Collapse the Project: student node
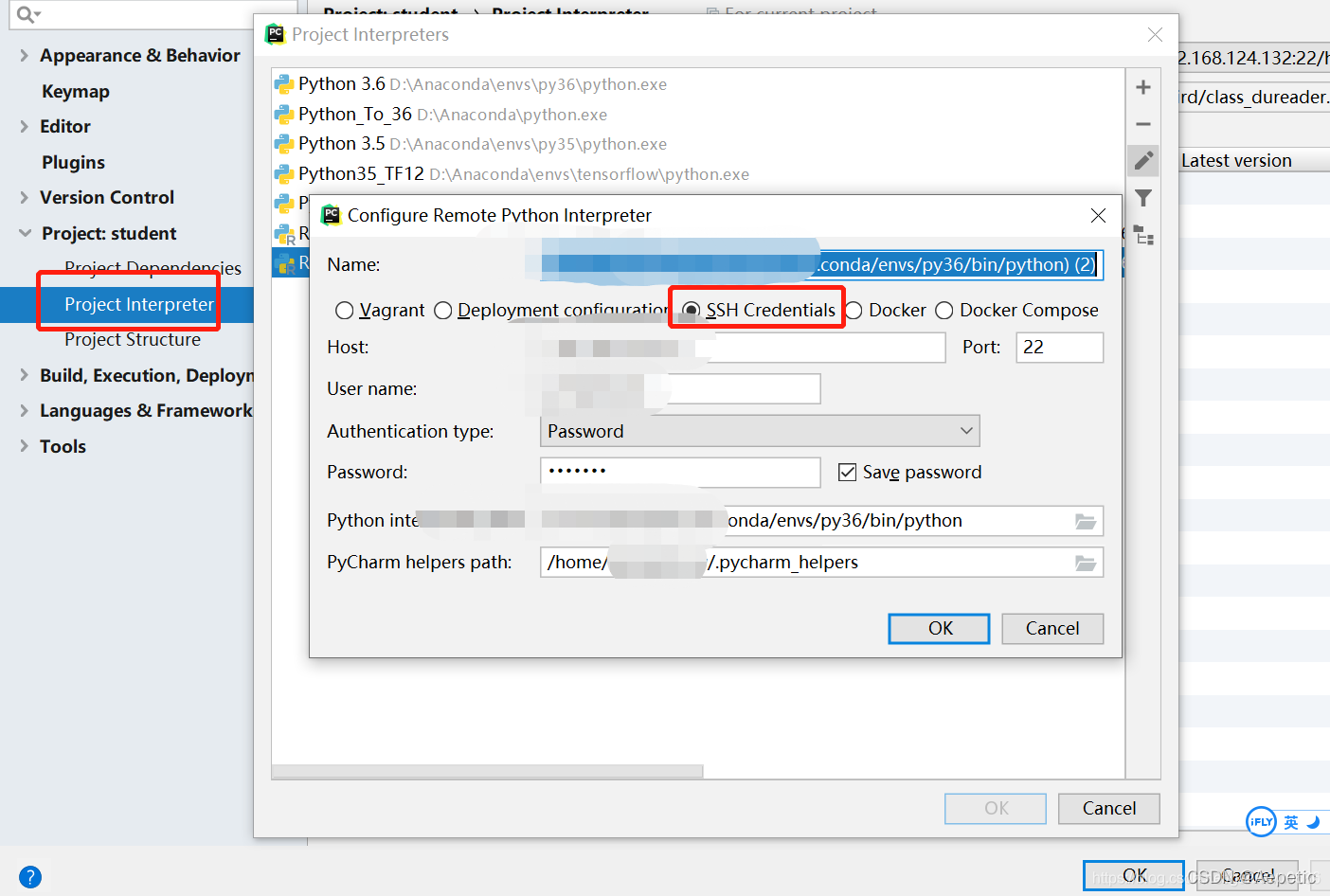 [25, 233]
